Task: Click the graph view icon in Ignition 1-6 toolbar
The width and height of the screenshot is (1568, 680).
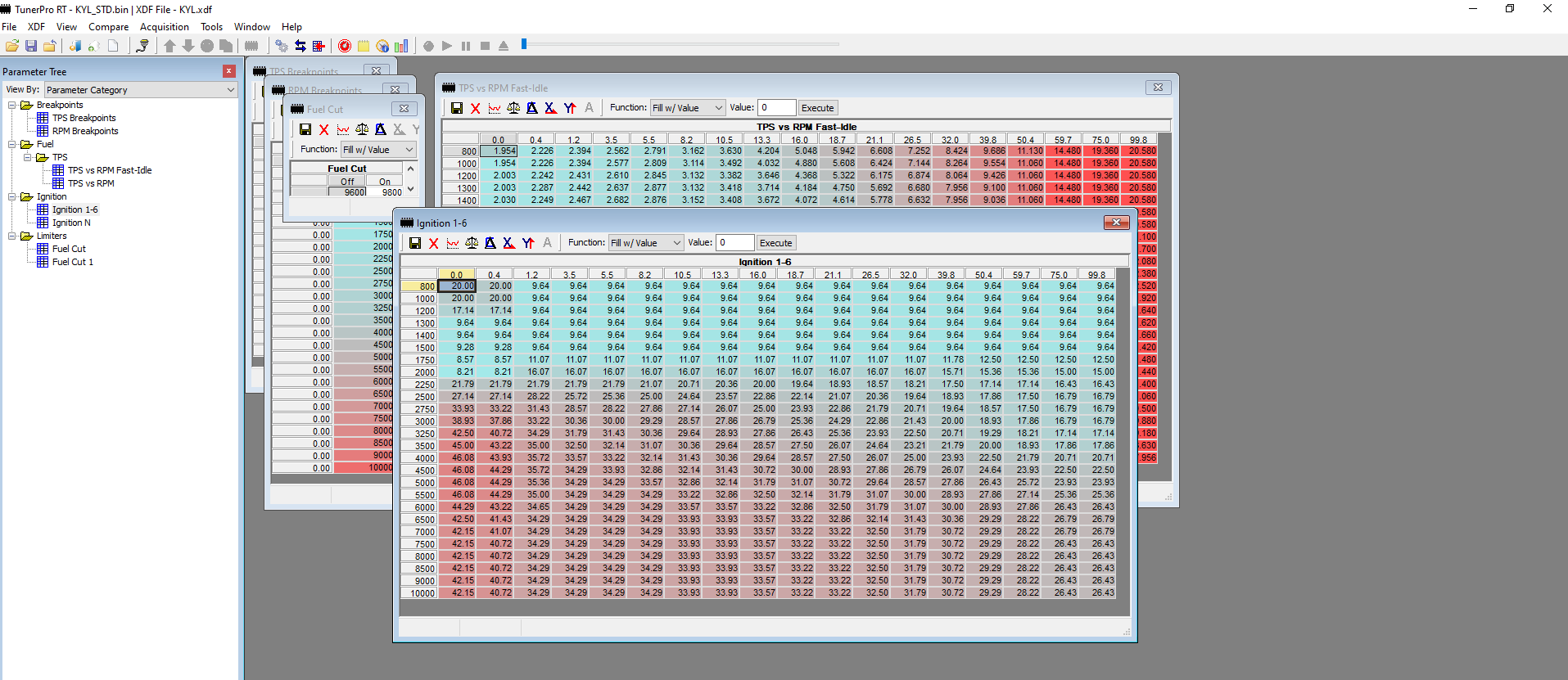Action: tap(453, 243)
